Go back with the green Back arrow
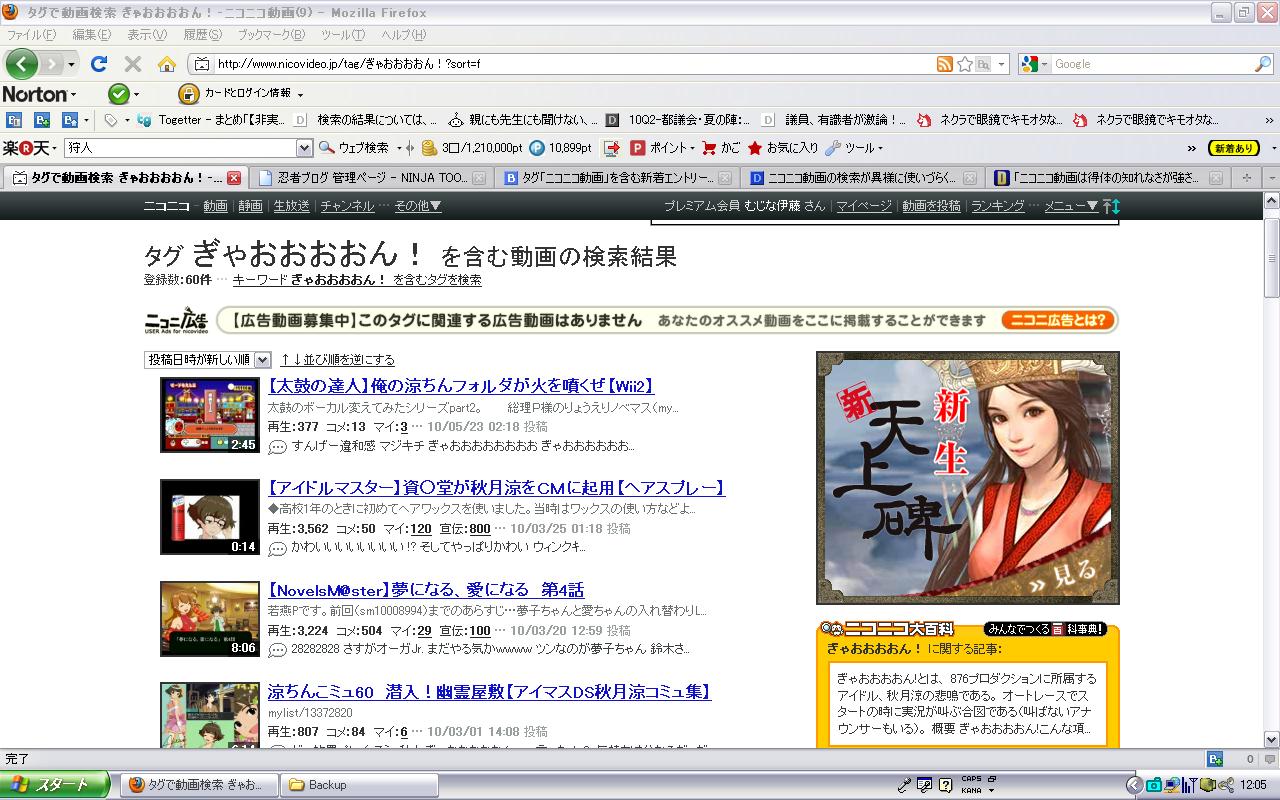 click(22, 64)
